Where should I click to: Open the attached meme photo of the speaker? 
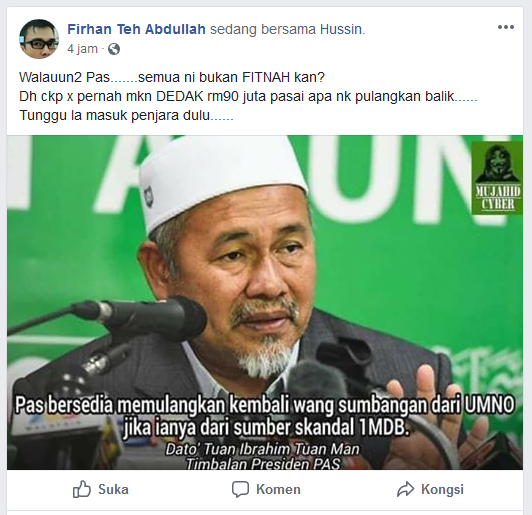[x=265, y=302]
